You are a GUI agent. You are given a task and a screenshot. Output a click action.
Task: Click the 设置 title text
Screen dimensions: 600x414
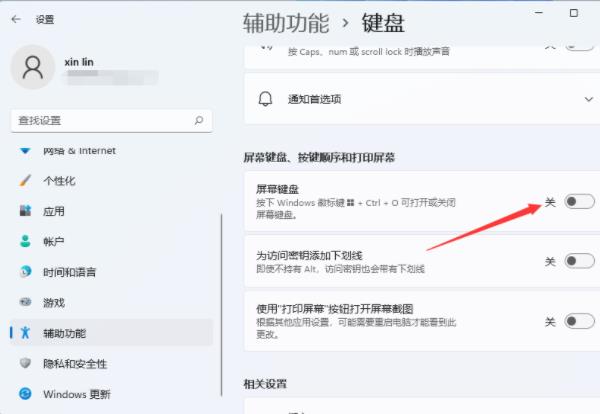pyautogui.click(x=45, y=20)
